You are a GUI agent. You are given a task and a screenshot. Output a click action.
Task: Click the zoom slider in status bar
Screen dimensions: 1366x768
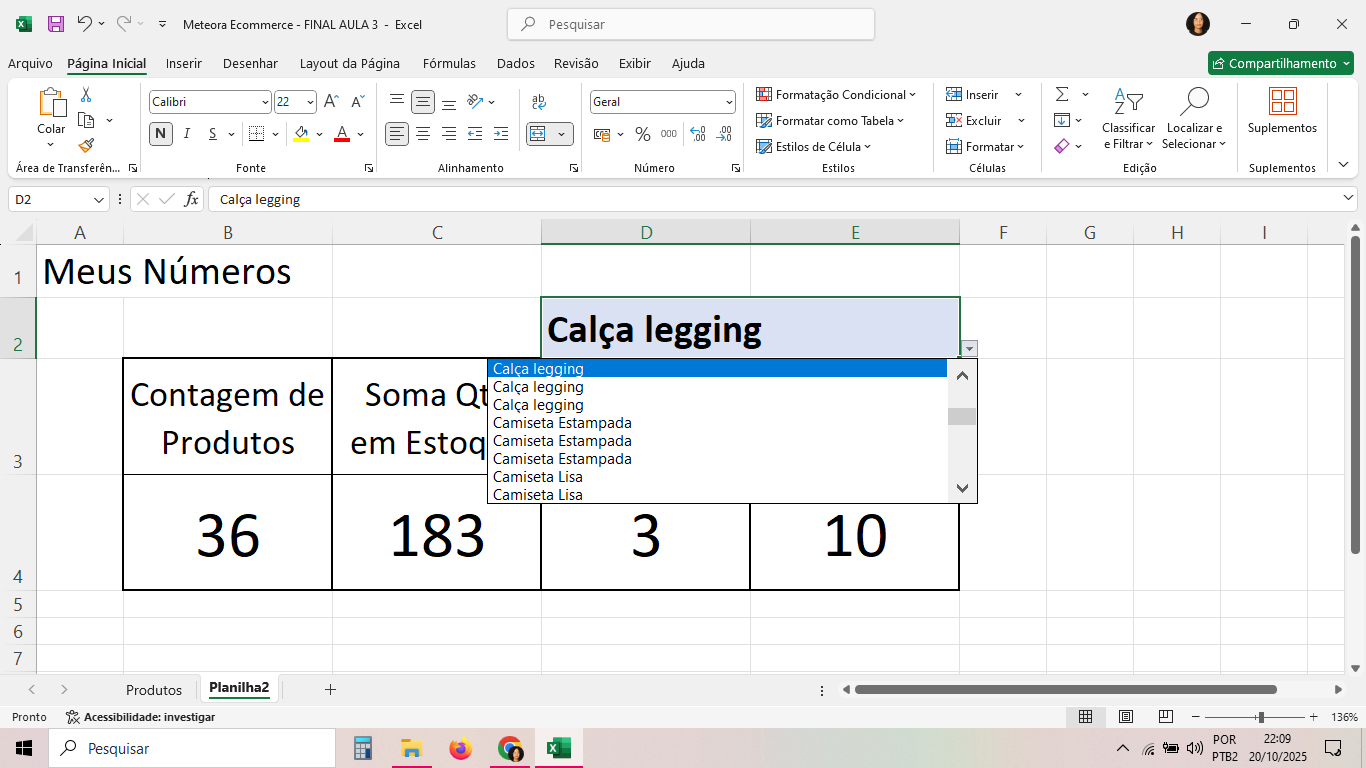point(1260,717)
